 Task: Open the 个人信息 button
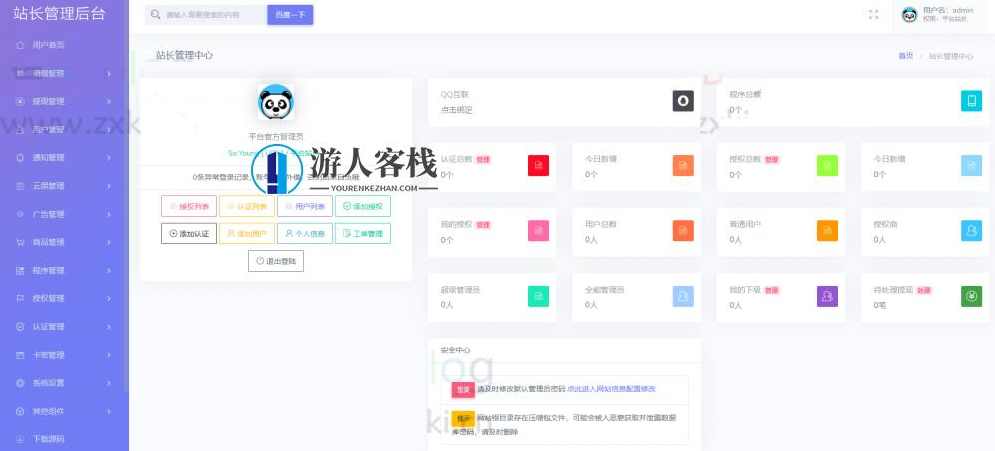[x=305, y=233]
